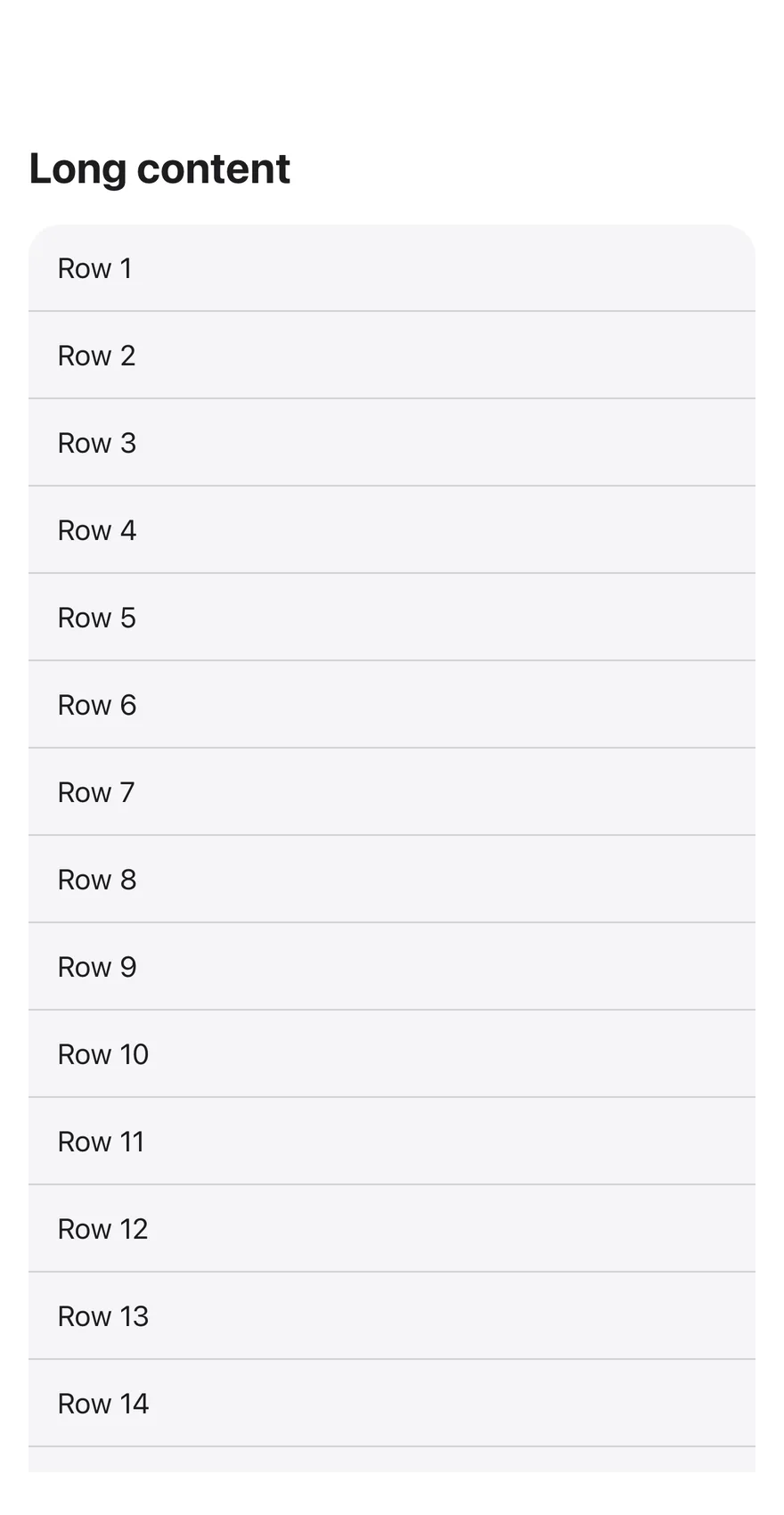Pick Row 7 in the list

(392, 792)
